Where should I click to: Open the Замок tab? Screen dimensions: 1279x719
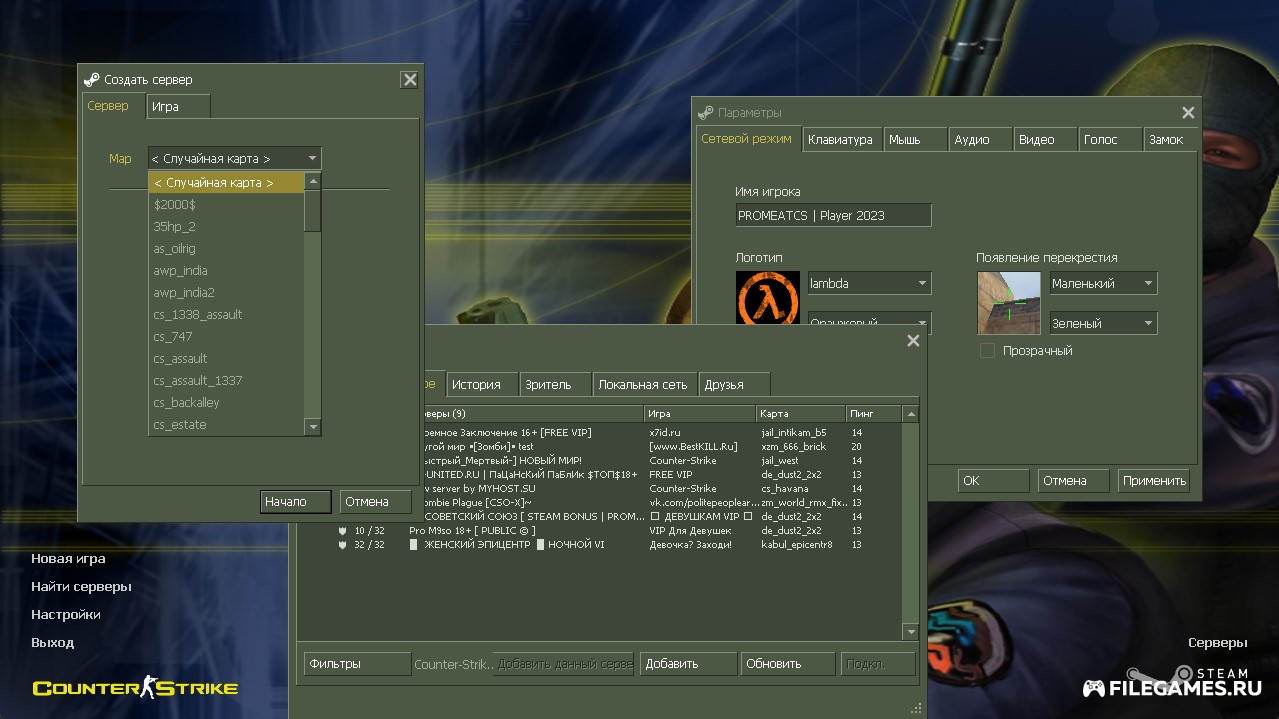[1171, 140]
